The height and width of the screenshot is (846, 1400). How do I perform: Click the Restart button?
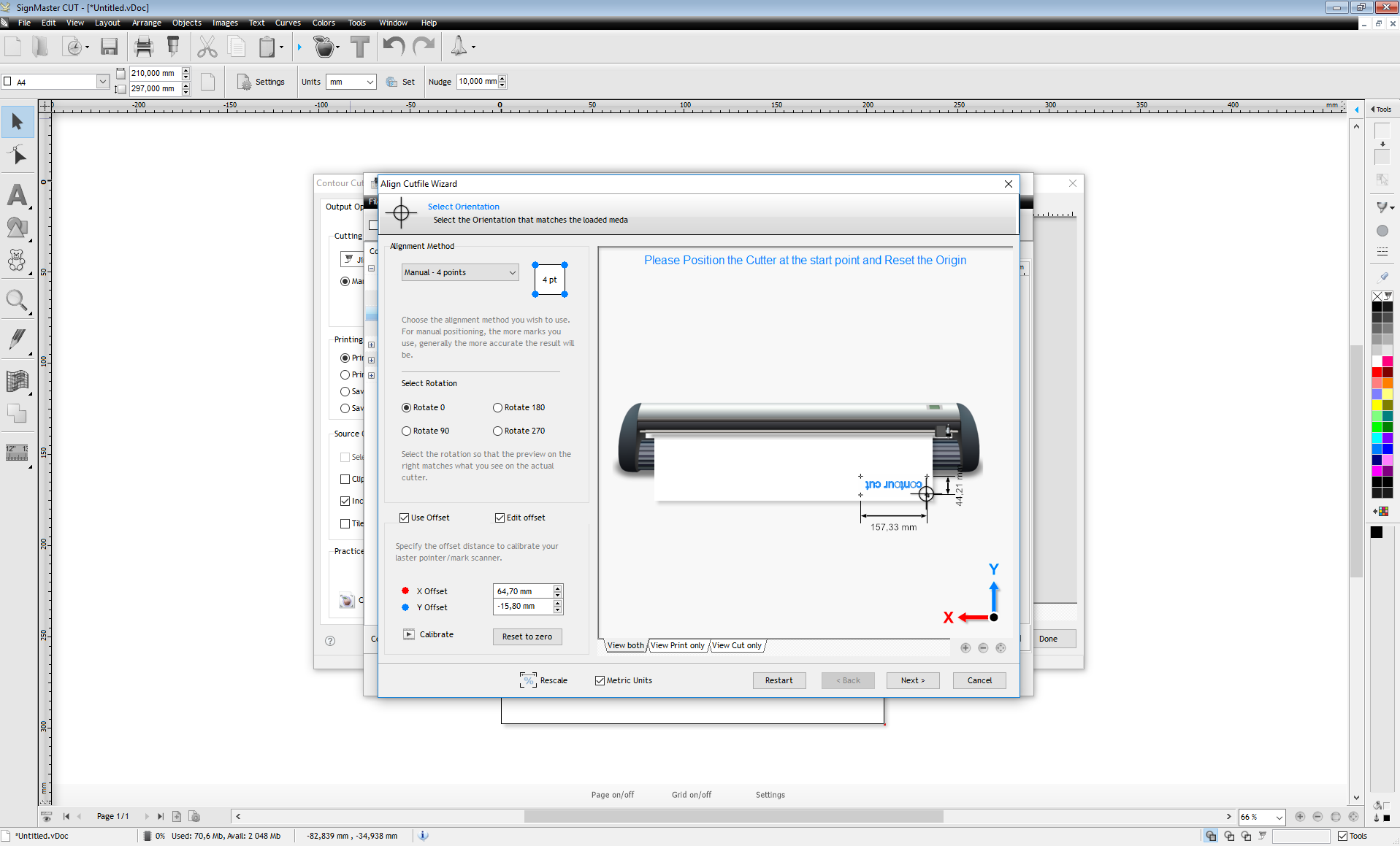point(779,680)
